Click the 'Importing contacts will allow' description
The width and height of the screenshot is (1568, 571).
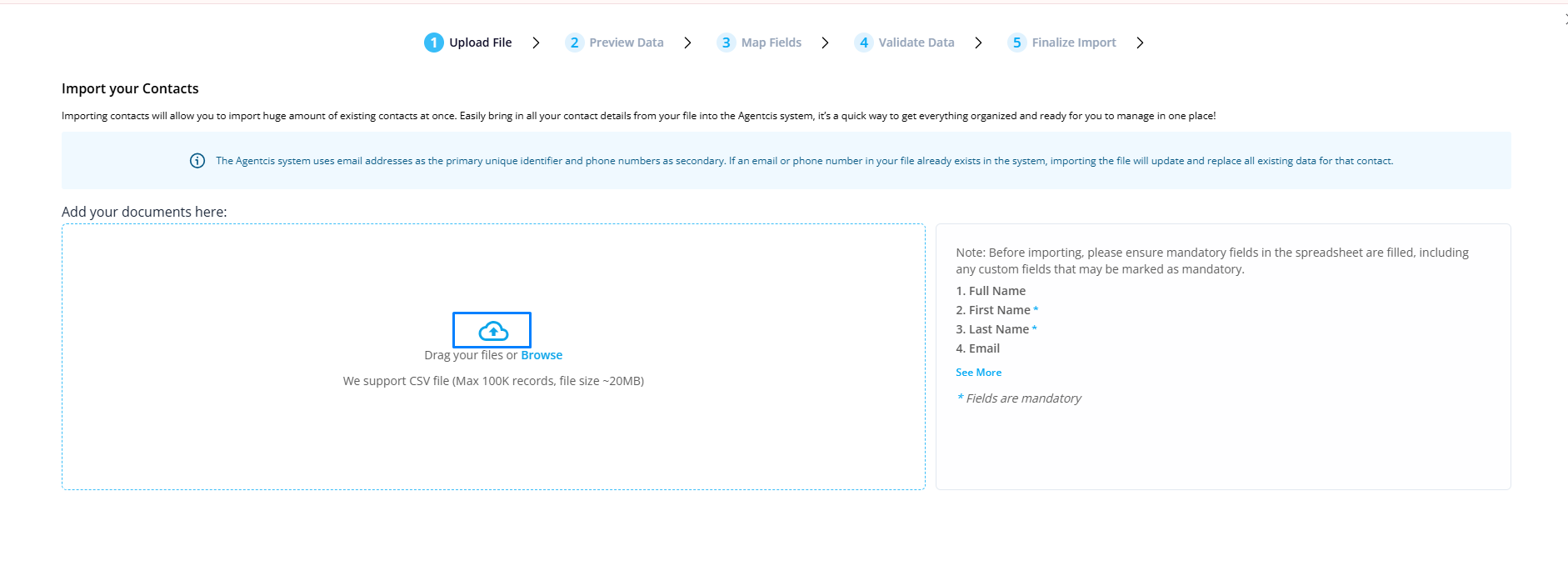tap(638, 116)
